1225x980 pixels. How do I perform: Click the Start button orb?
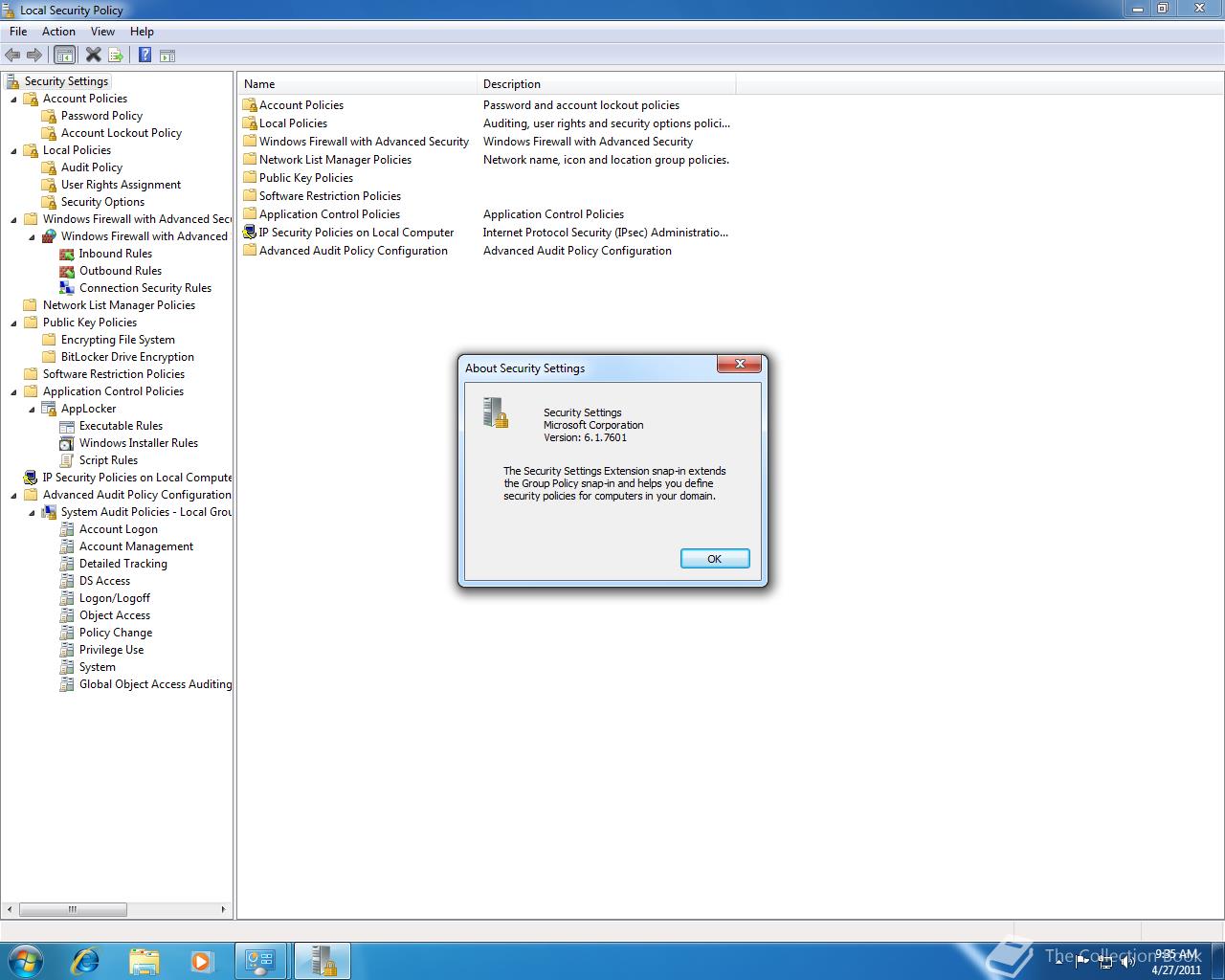(x=26, y=960)
